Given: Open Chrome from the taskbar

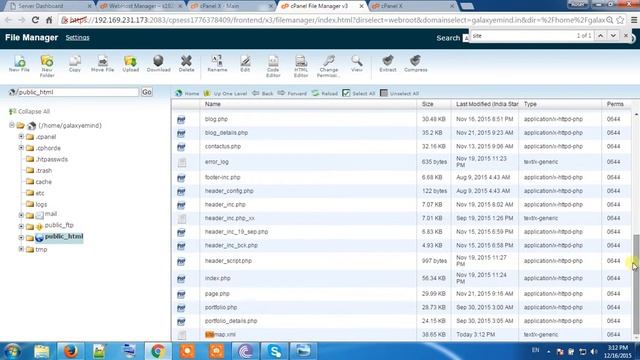Looking at the screenshot, I should [158, 351].
